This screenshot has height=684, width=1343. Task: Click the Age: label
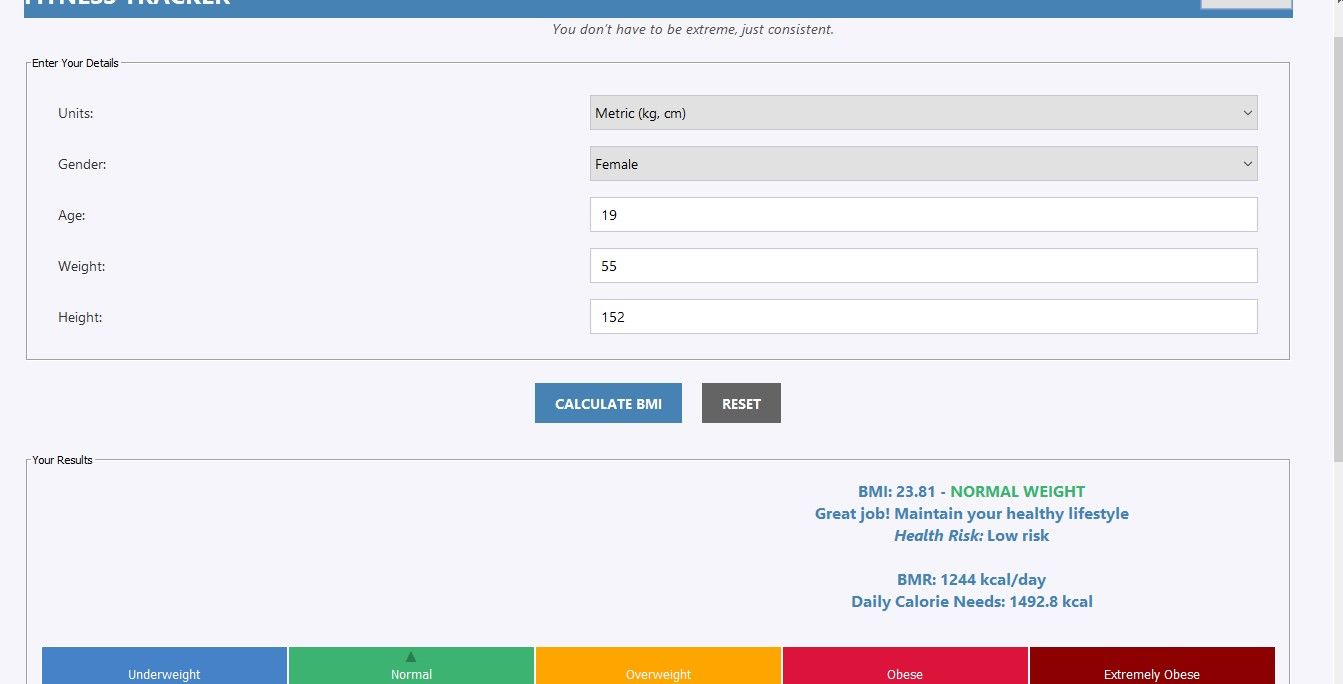click(72, 215)
